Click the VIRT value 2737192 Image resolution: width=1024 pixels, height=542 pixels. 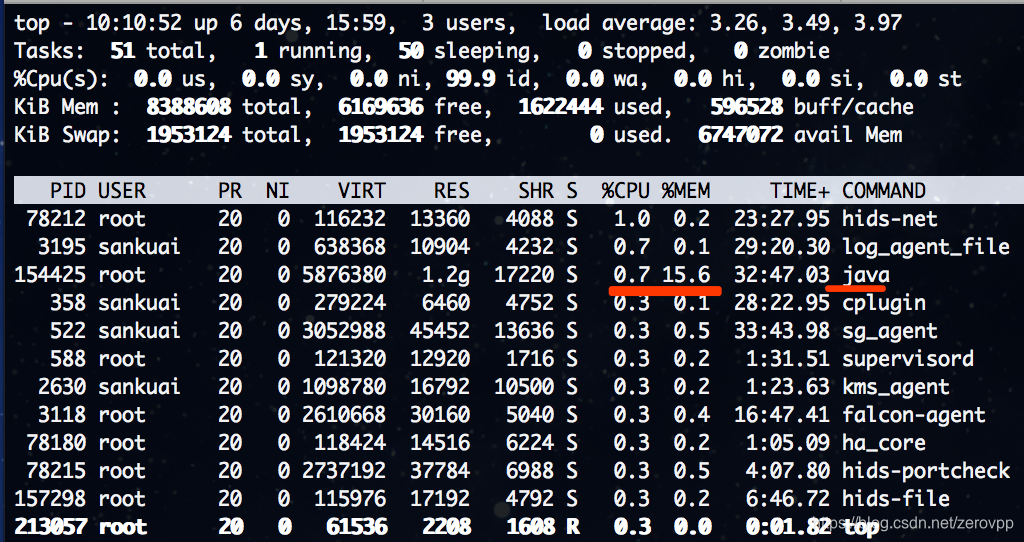(x=344, y=471)
